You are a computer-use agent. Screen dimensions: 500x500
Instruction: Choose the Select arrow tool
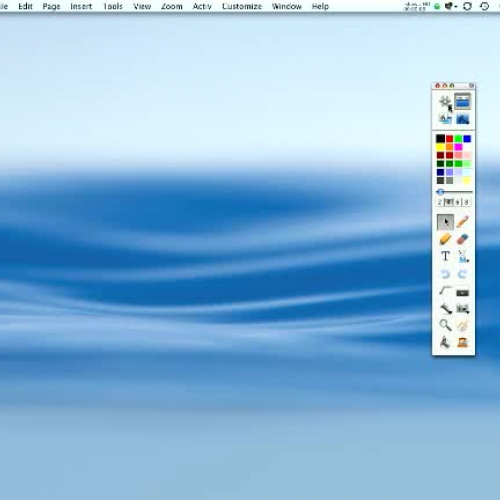(x=445, y=222)
